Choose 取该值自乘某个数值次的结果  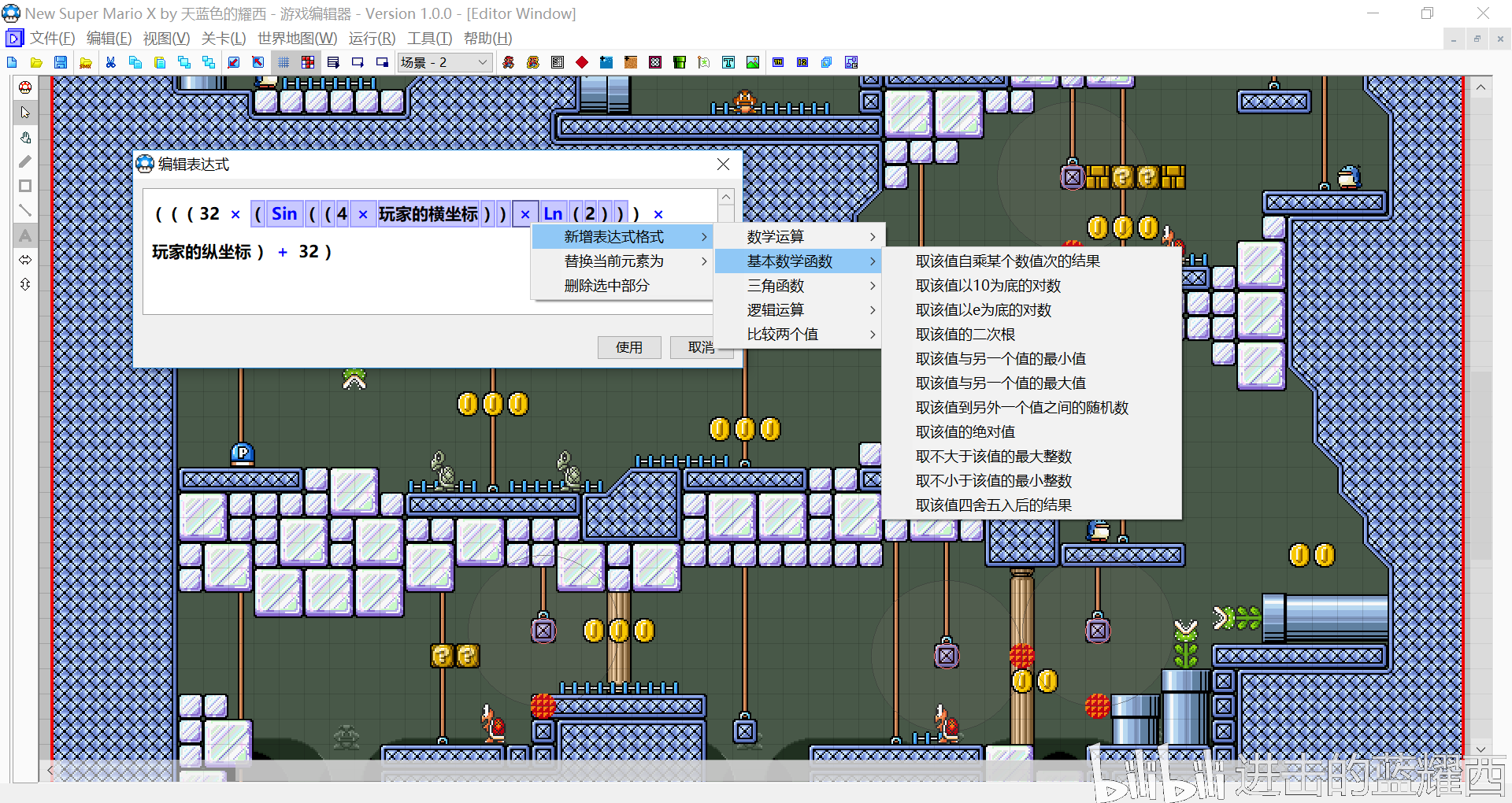[x=1032, y=261]
